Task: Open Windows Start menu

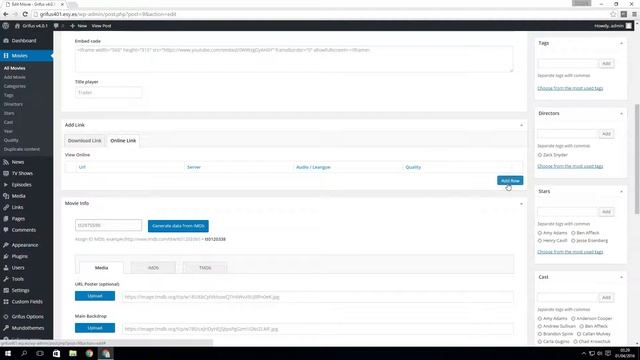Action: (8, 353)
